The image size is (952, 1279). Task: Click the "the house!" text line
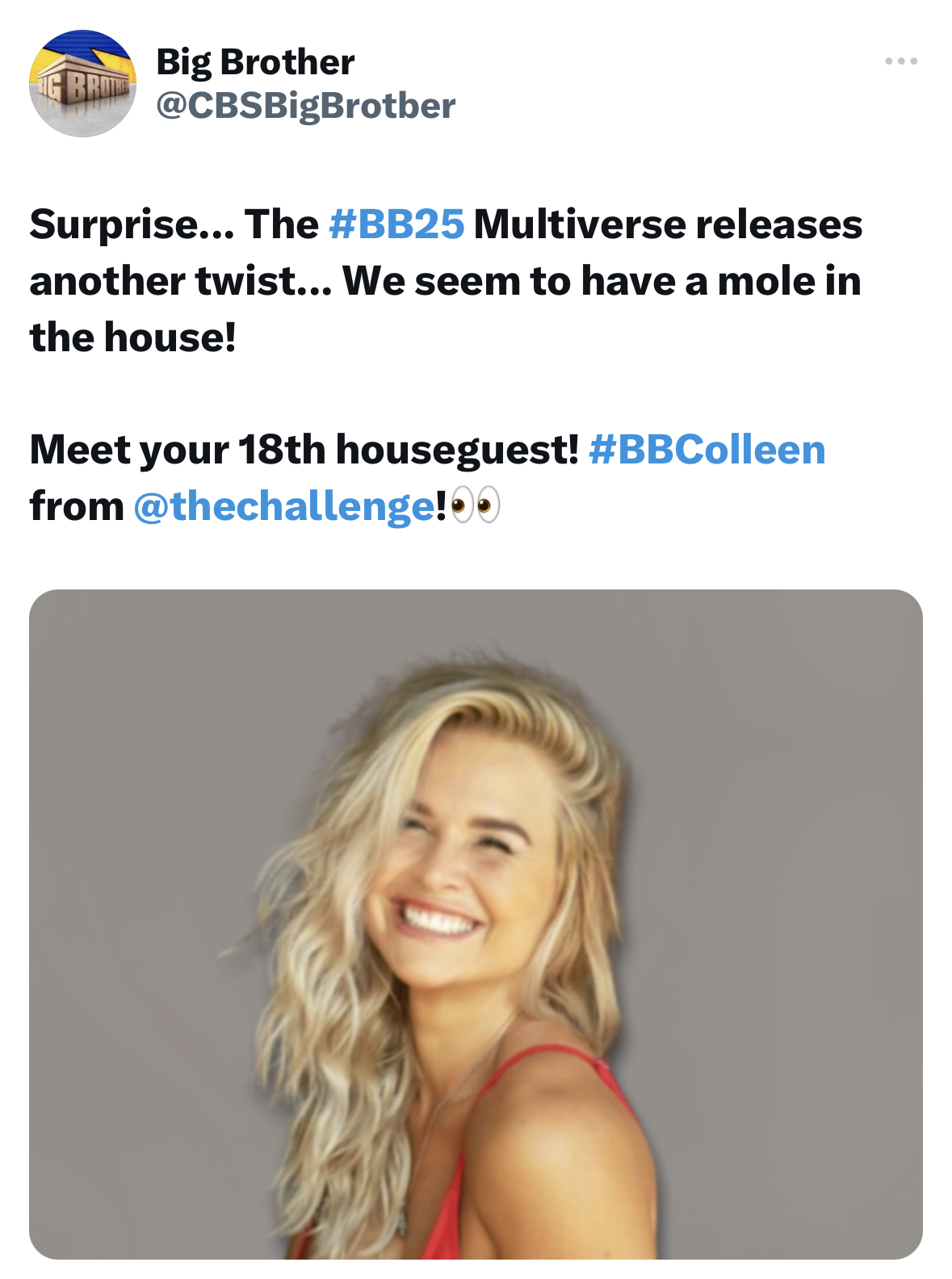click(x=133, y=337)
